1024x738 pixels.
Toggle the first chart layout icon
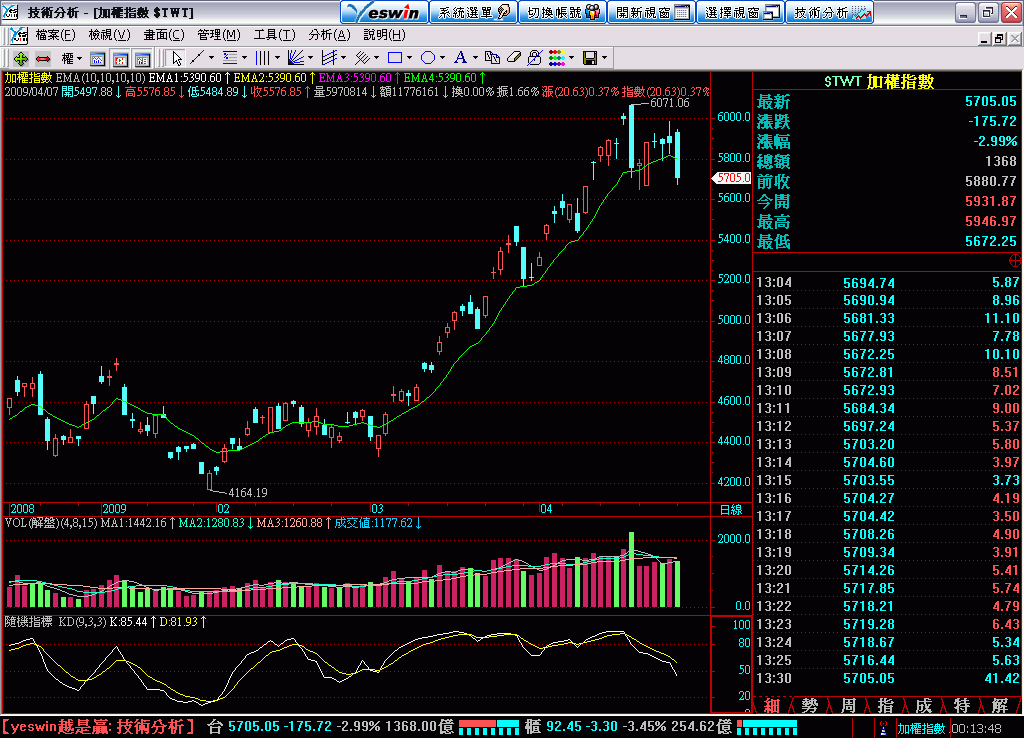tap(97, 59)
